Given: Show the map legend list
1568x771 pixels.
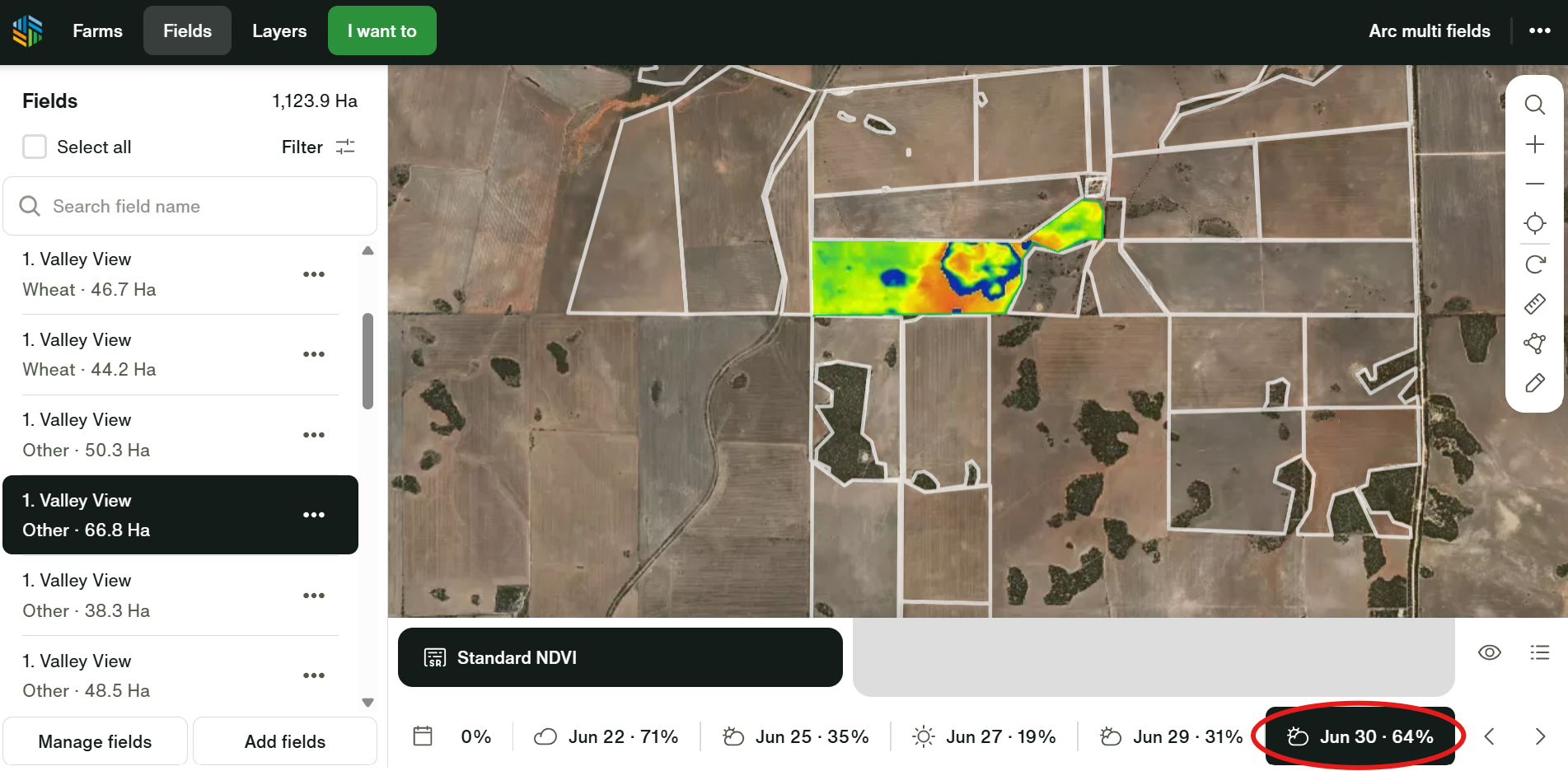Looking at the screenshot, I should 1539,652.
